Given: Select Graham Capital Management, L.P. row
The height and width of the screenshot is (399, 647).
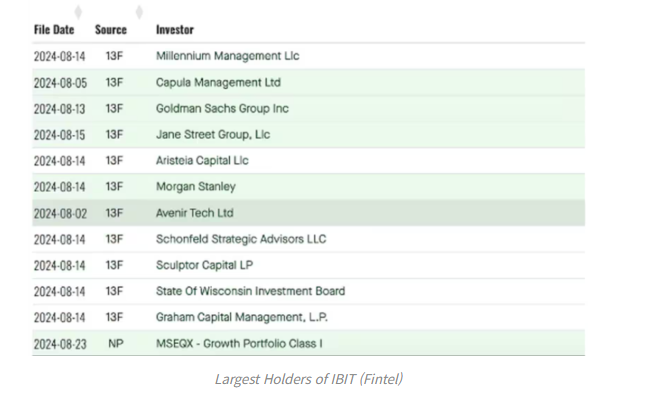Looking at the screenshot, I should (309, 317).
